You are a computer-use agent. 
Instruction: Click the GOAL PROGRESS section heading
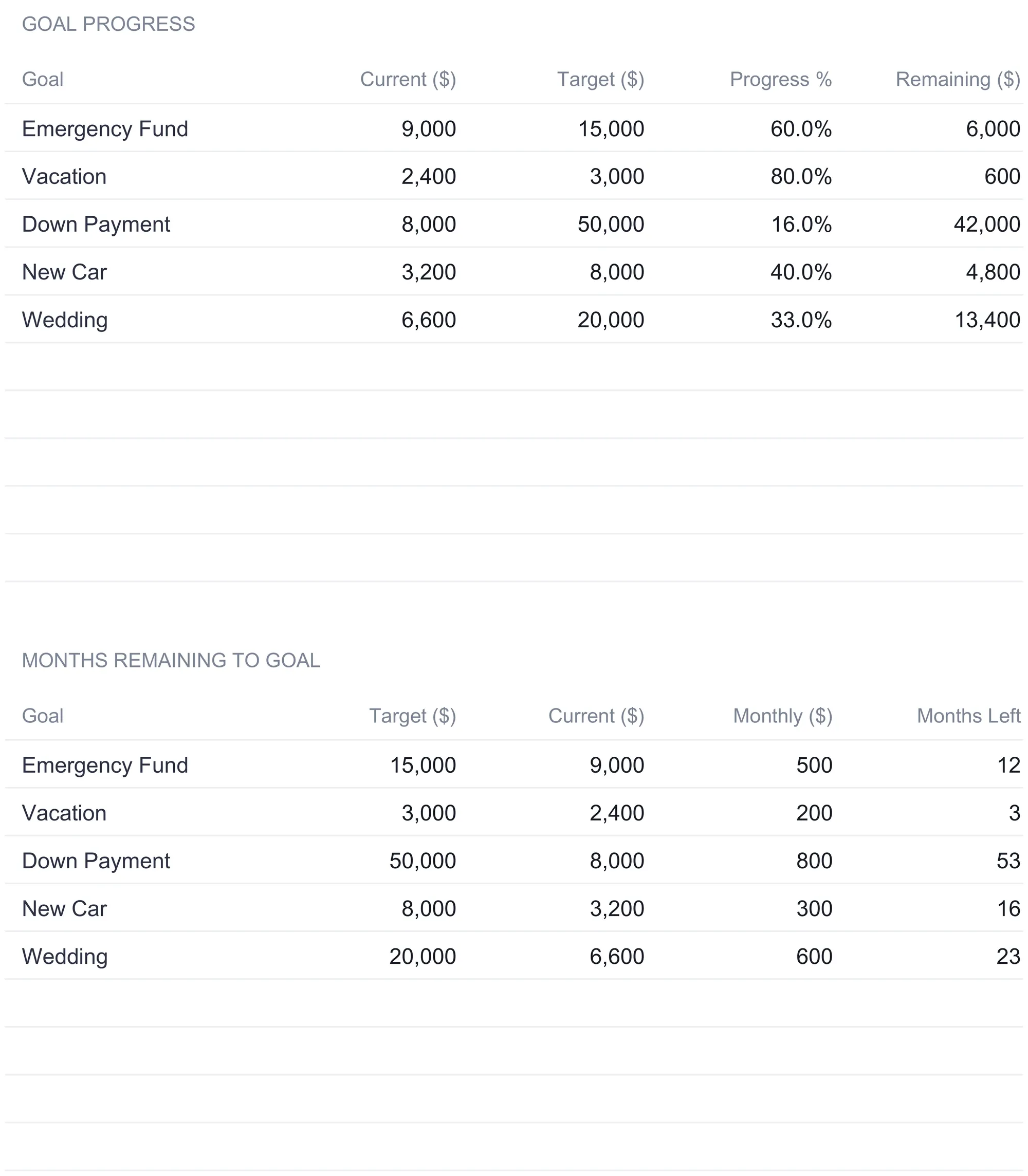click(108, 24)
